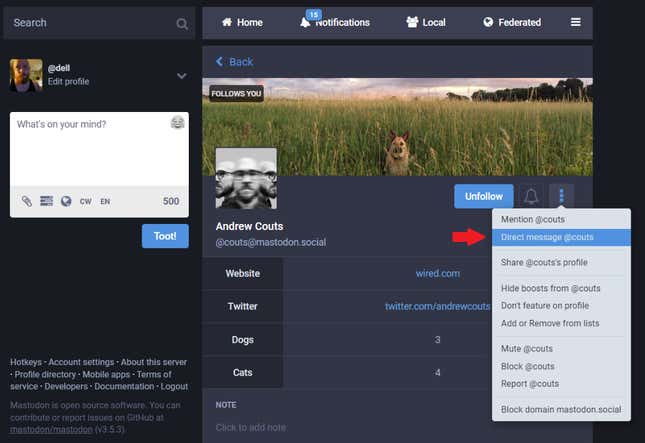Select Report @couts

561,384
